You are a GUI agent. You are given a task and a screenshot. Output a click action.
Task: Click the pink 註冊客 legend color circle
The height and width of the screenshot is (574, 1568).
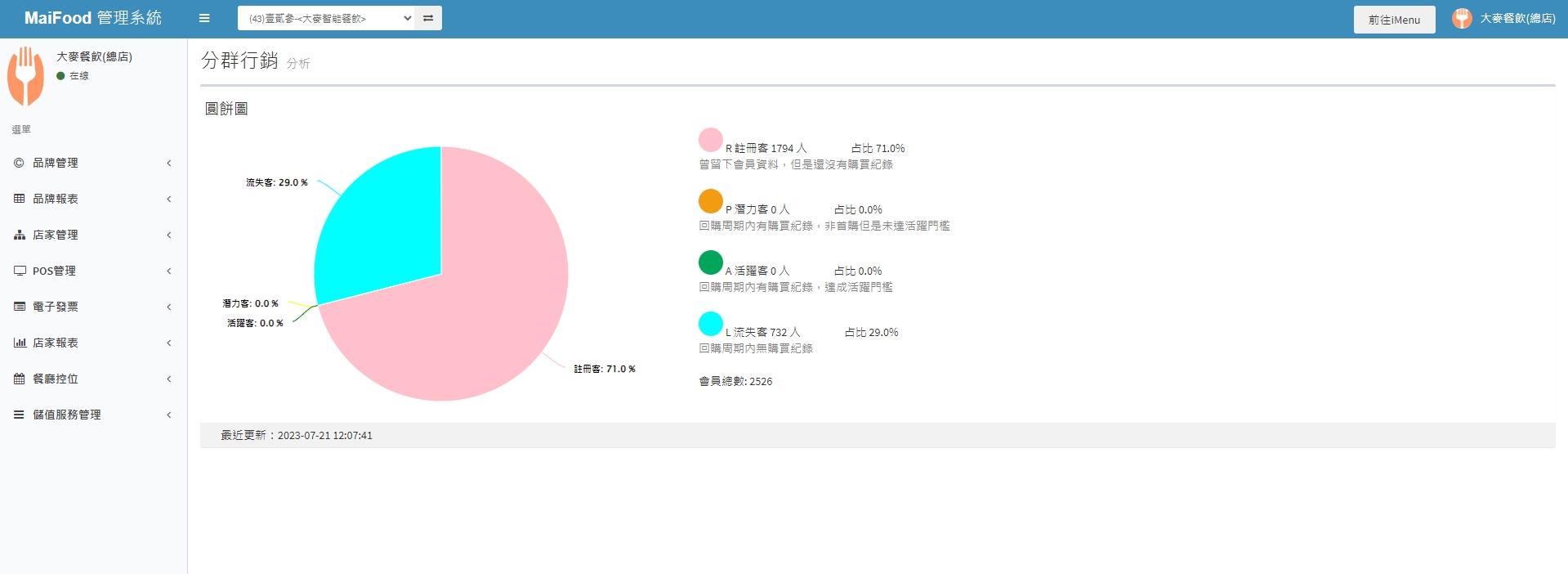(710, 140)
